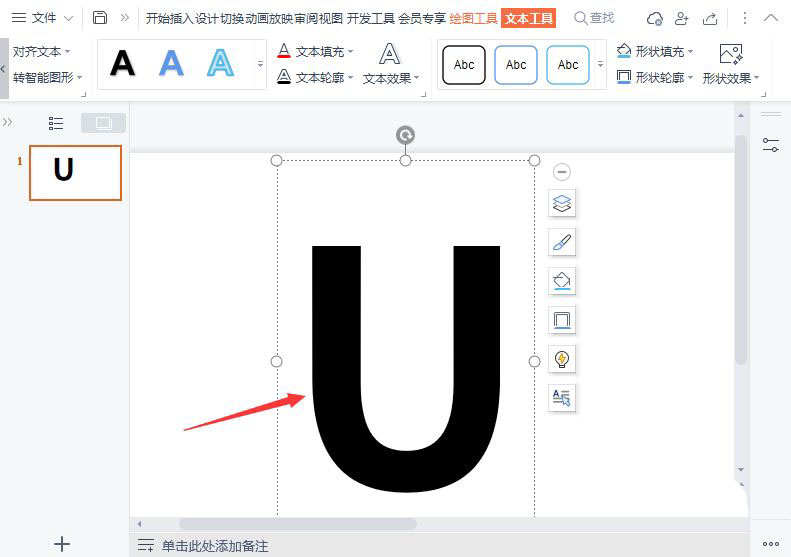
Task: Open the 文本填充 dropdown
Action: click(x=315, y=51)
